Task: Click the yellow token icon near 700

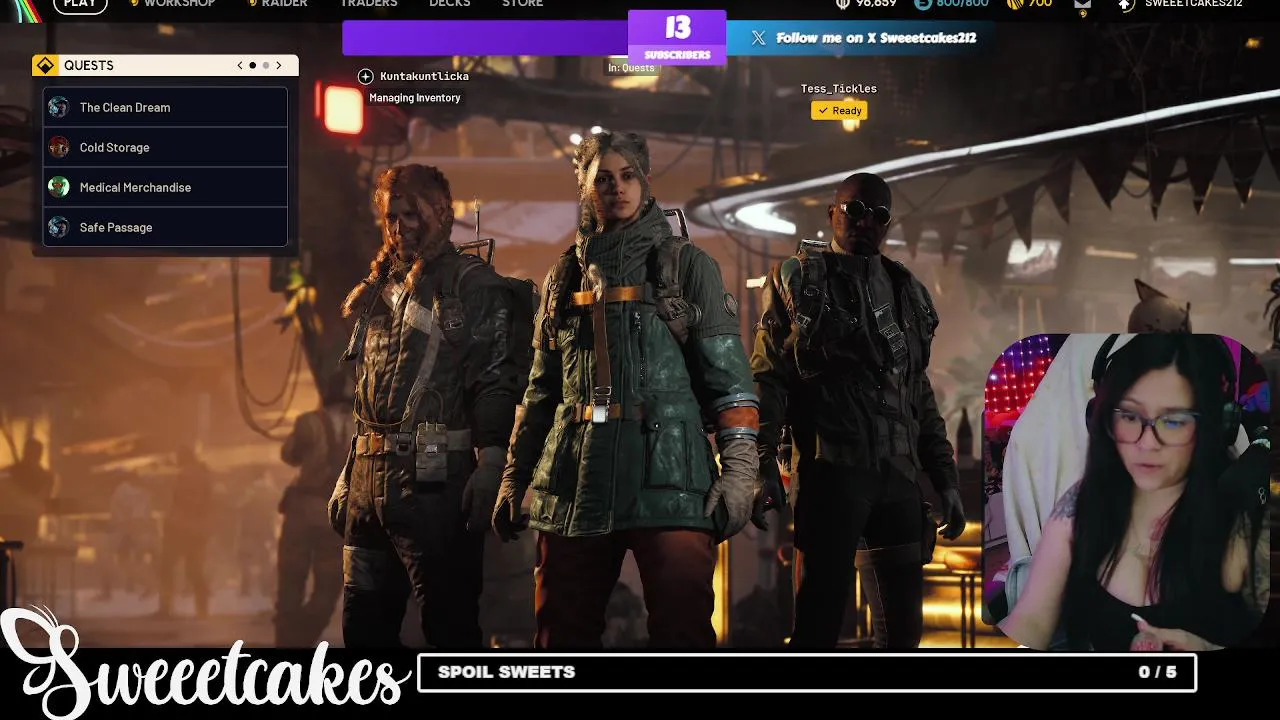Action: click(1014, 3)
